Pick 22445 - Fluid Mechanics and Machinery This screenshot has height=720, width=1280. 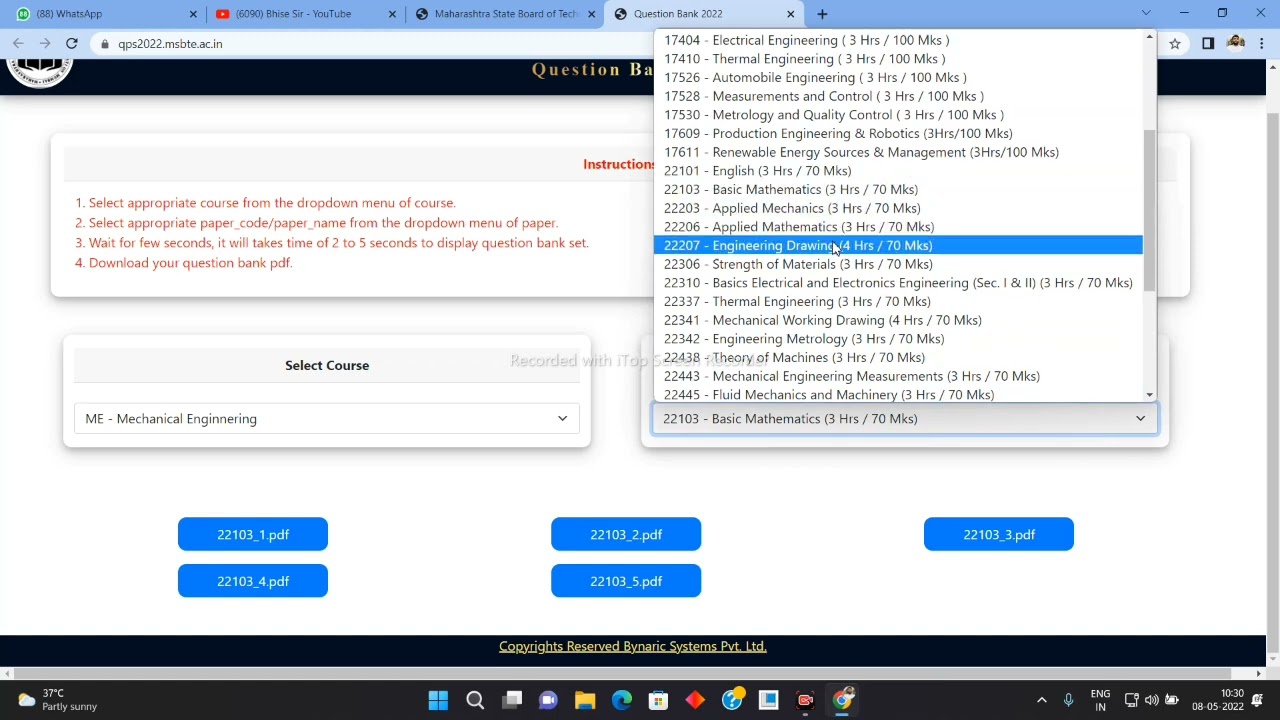pos(898,395)
